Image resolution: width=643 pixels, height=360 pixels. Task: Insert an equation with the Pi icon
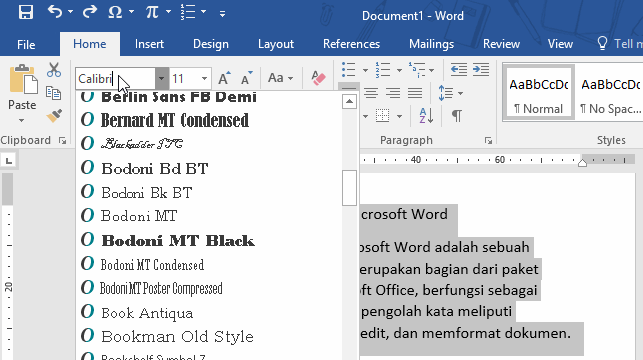pyautogui.click(x=152, y=12)
